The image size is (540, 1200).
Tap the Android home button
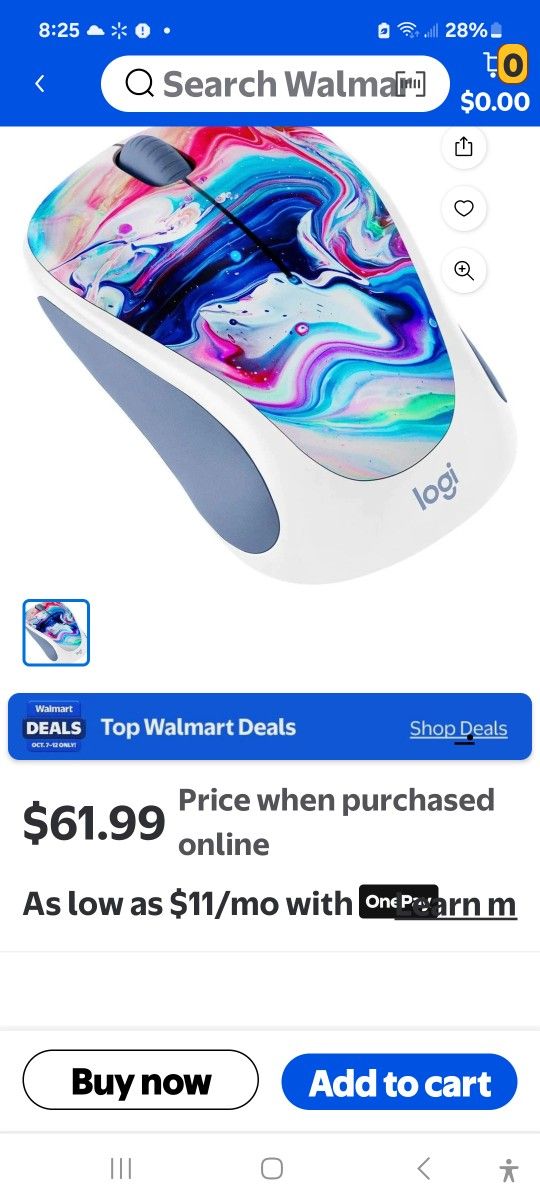point(271,1168)
